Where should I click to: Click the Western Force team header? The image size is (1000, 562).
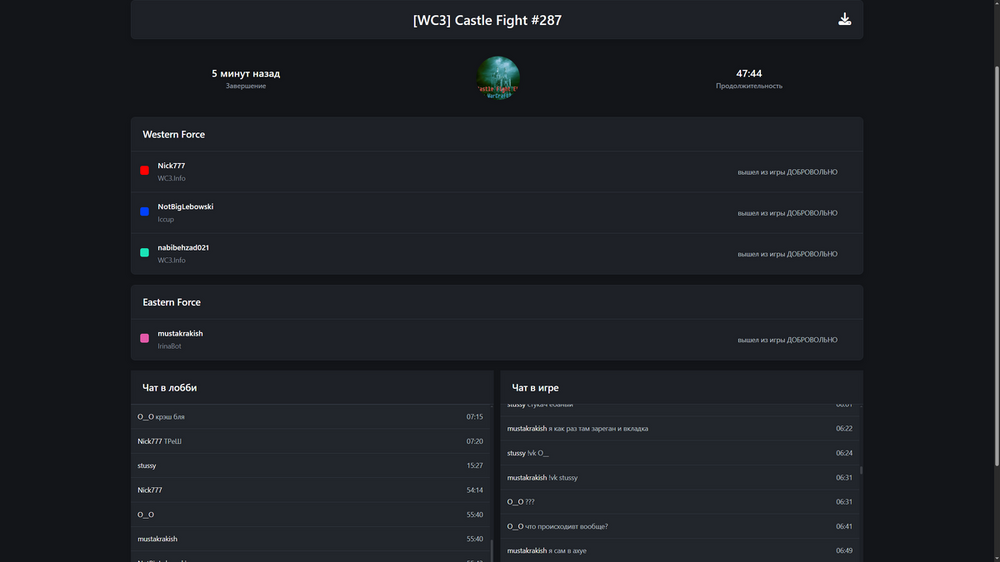[174, 134]
